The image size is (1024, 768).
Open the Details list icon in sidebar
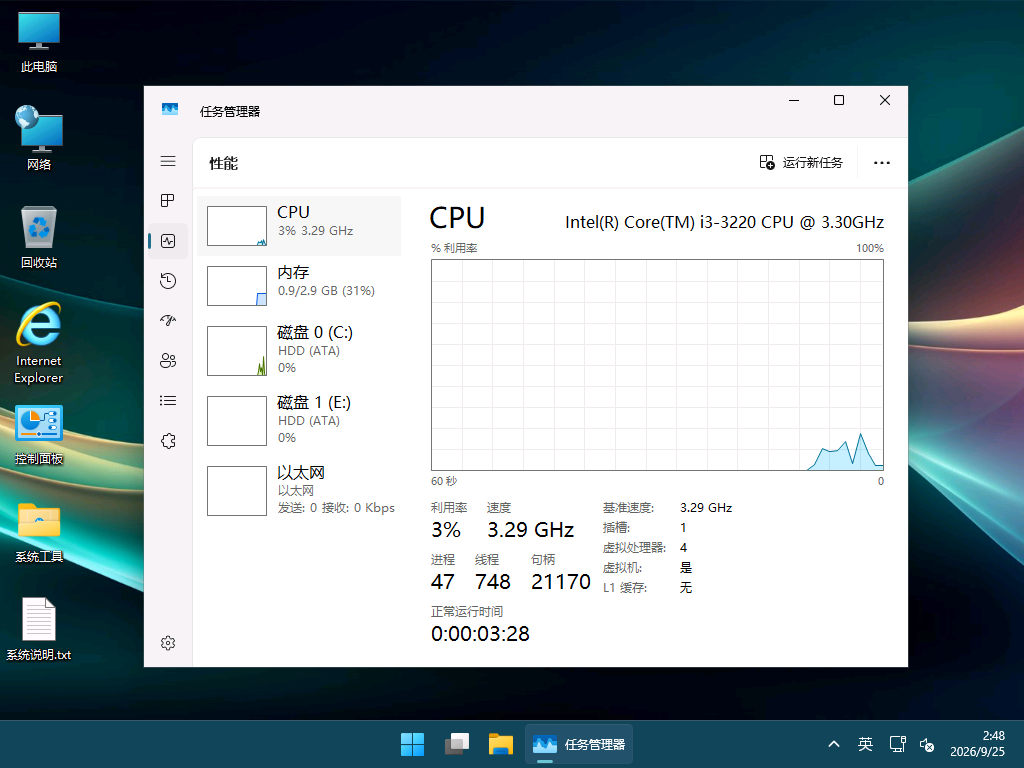click(x=168, y=400)
